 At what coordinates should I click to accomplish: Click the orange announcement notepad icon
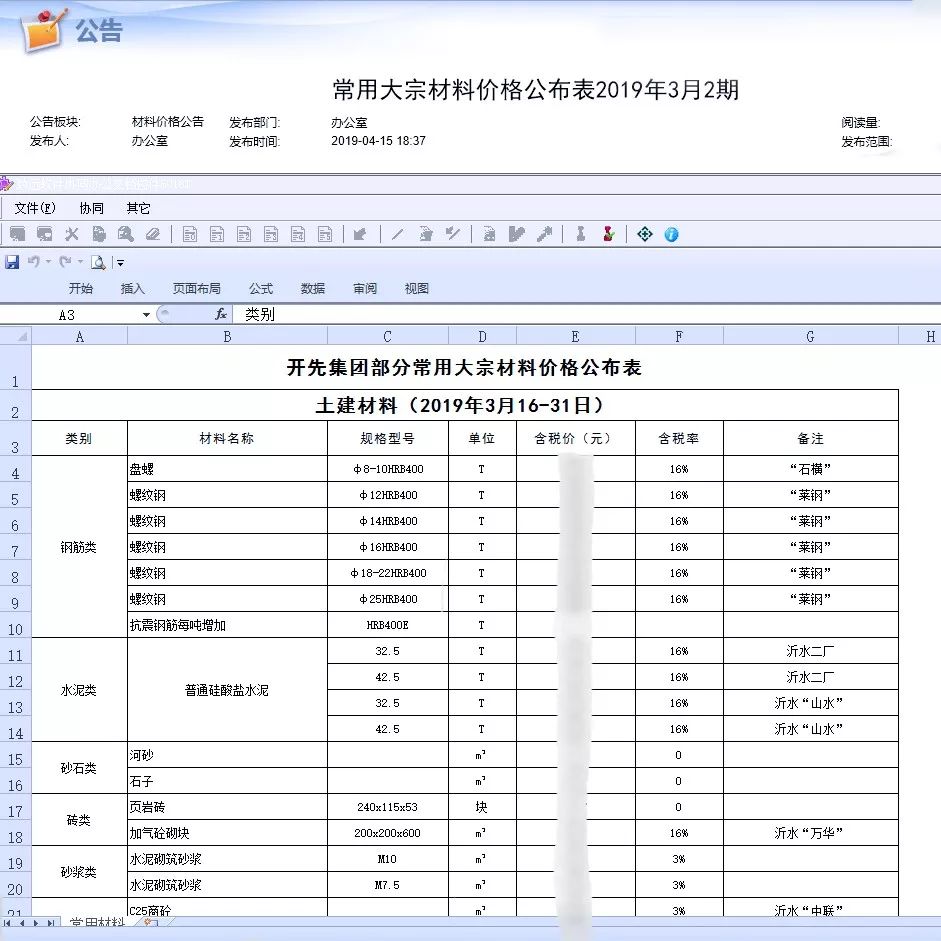[x=43, y=30]
